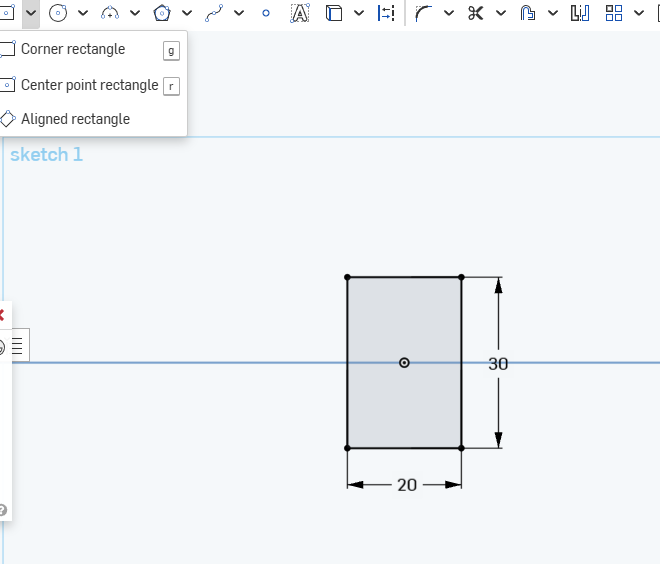Open the Trim tool dropdown arrow
This screenshot has width=660, height=564.
click(x=500, y=13)
